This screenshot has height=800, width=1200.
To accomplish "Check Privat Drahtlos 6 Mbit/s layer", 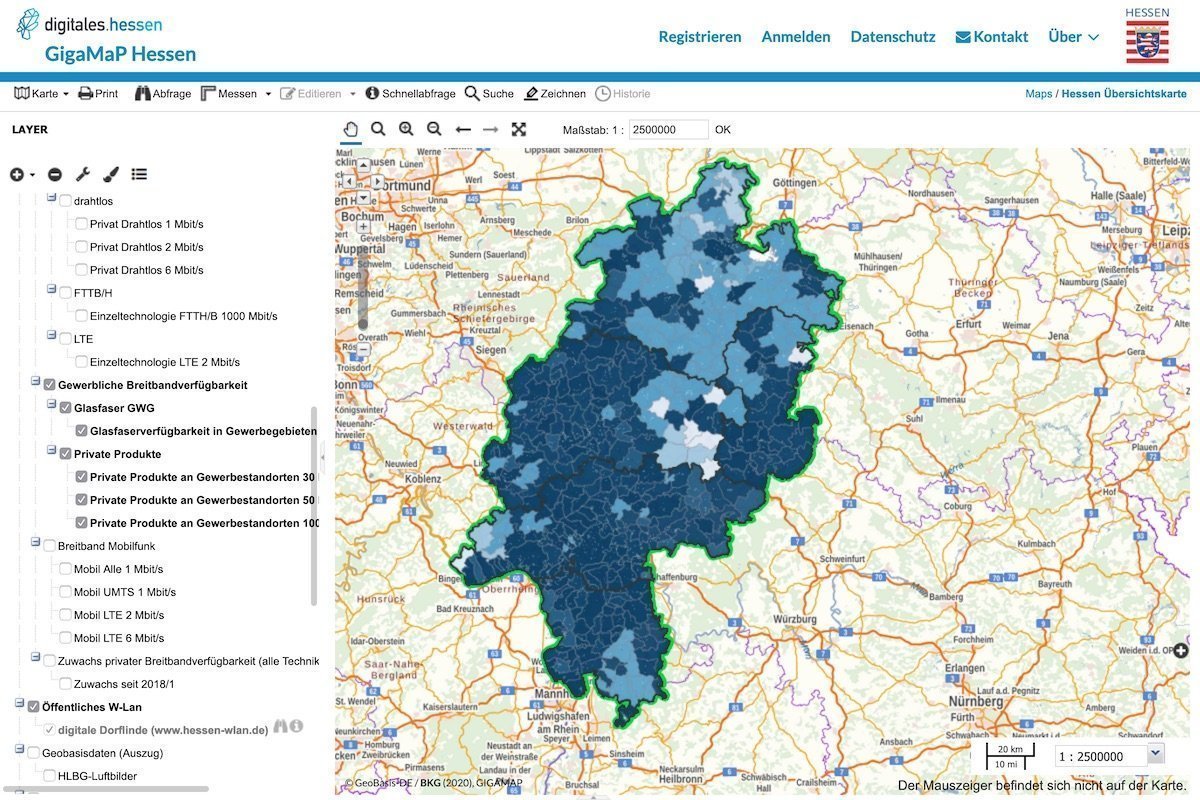I will click(x=81, y=270).
